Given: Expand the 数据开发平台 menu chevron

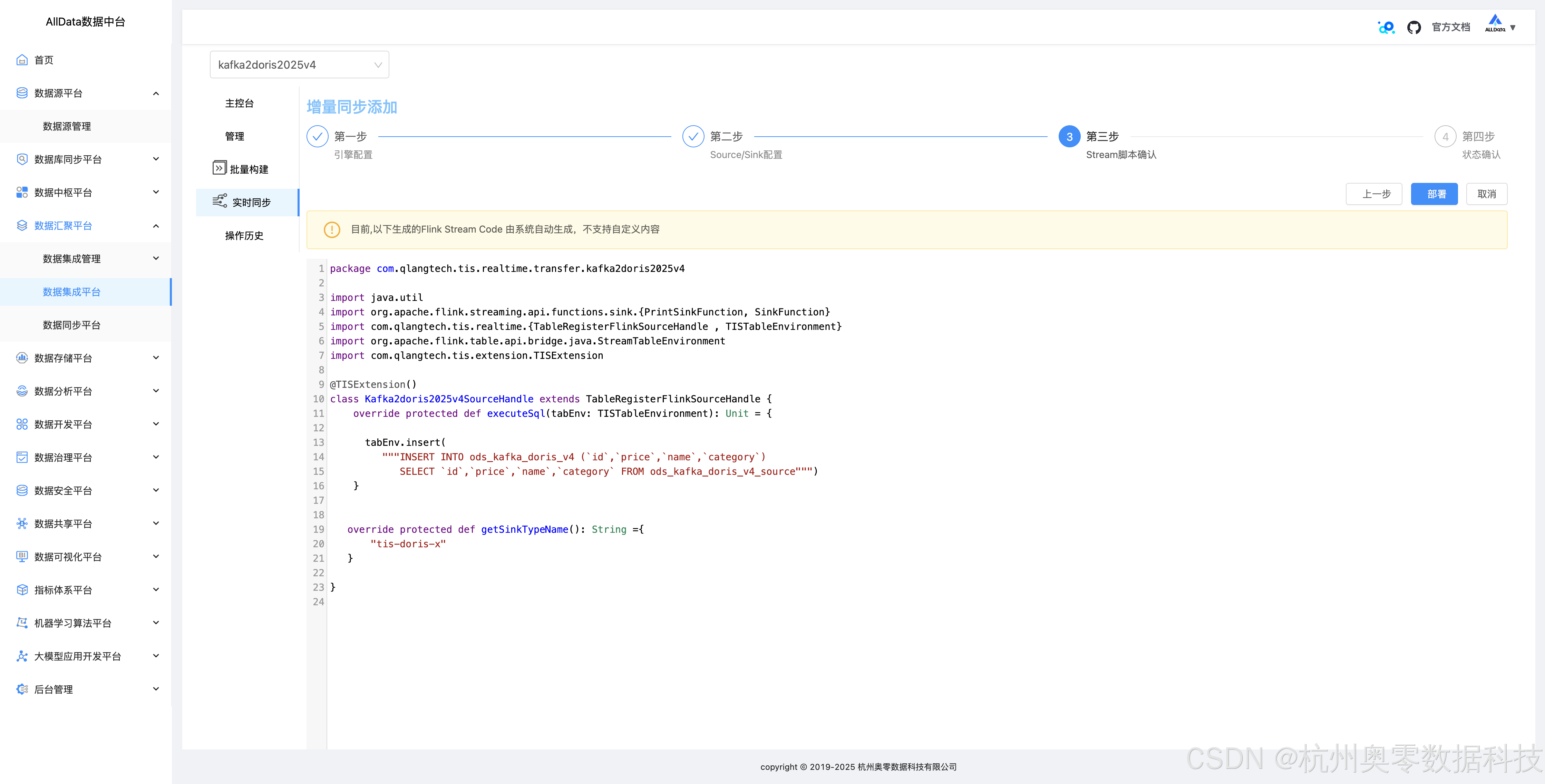Looking at the screenshot, I should pyautogui.click(x=156, y=424).
